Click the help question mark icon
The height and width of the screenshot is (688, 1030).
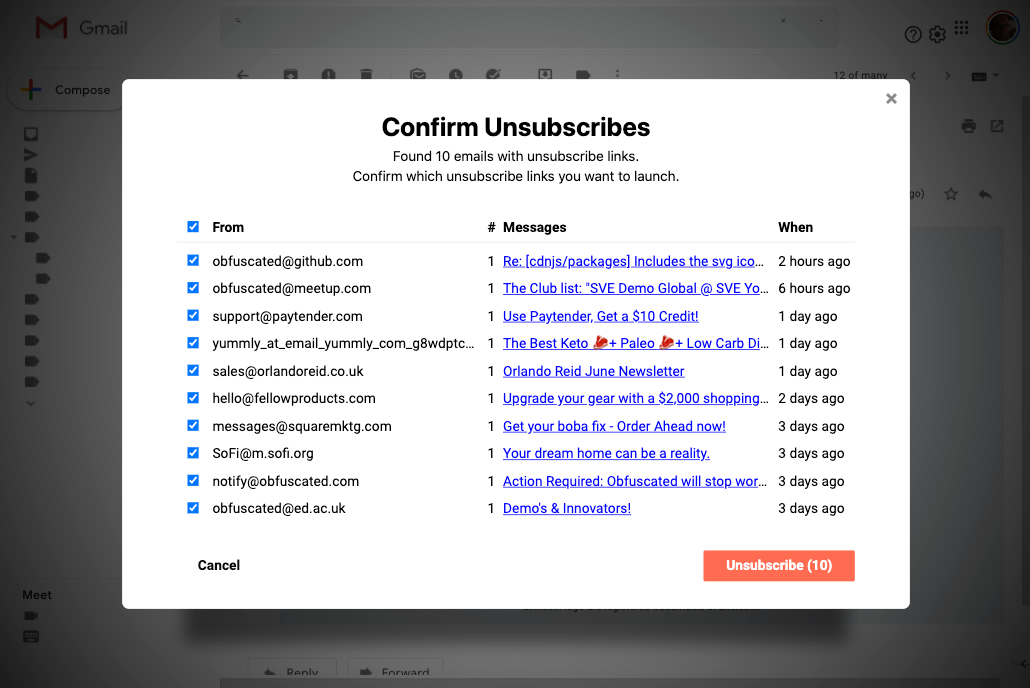tap(912, 34)
